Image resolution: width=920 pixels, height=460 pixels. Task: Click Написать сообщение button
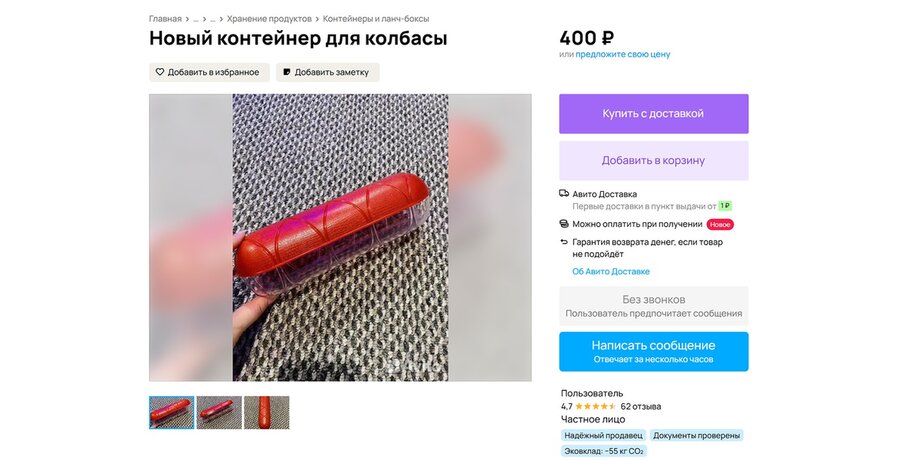coord(654,351)
